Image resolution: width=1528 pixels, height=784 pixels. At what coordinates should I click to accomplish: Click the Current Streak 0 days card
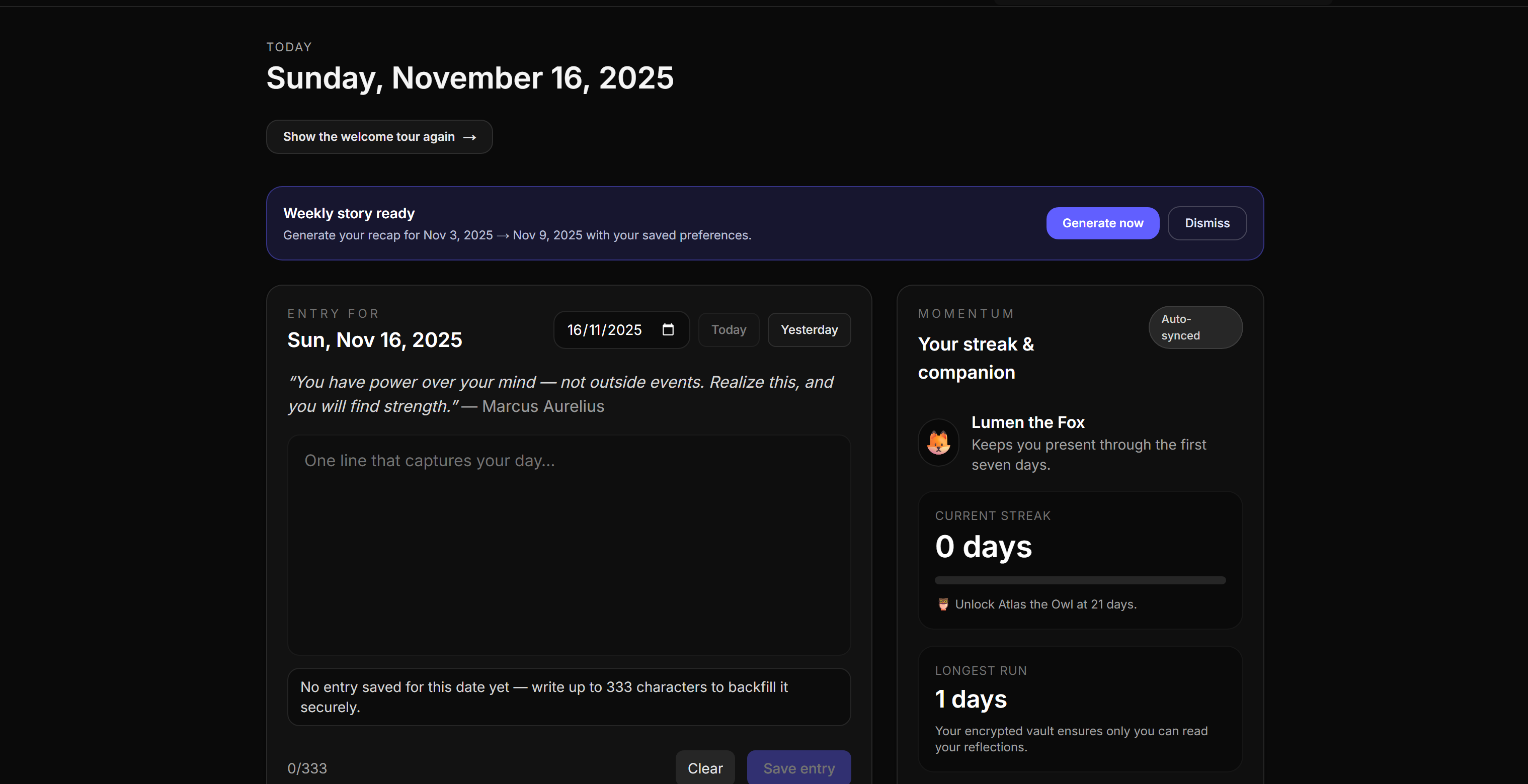click(1079, 559)
